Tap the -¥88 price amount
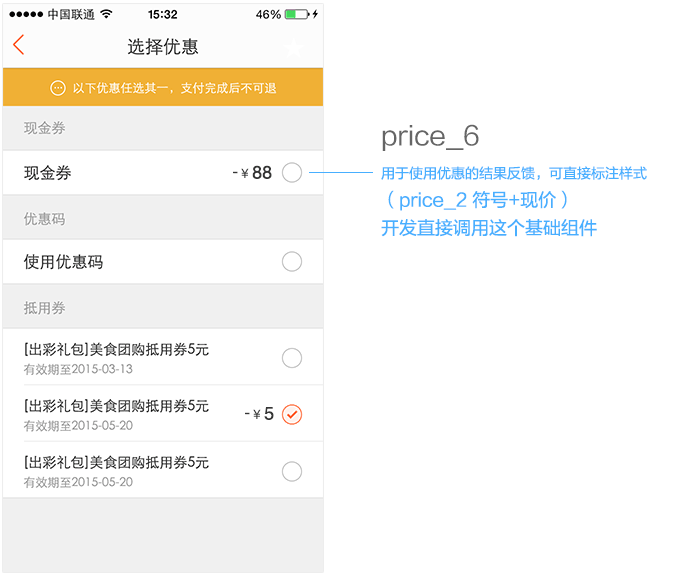Screen dimensions: 694x576 click(252, 173)
